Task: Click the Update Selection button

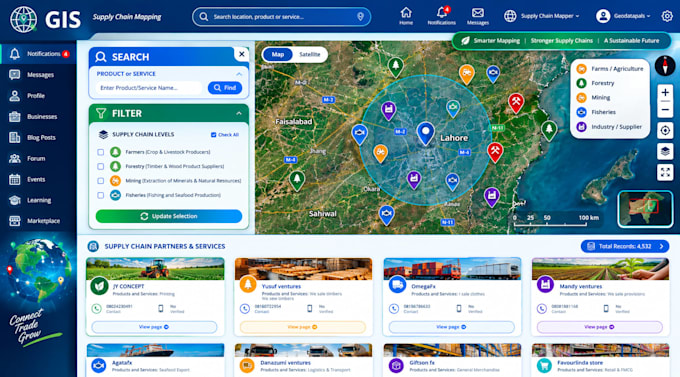Action: coord(169,216)
